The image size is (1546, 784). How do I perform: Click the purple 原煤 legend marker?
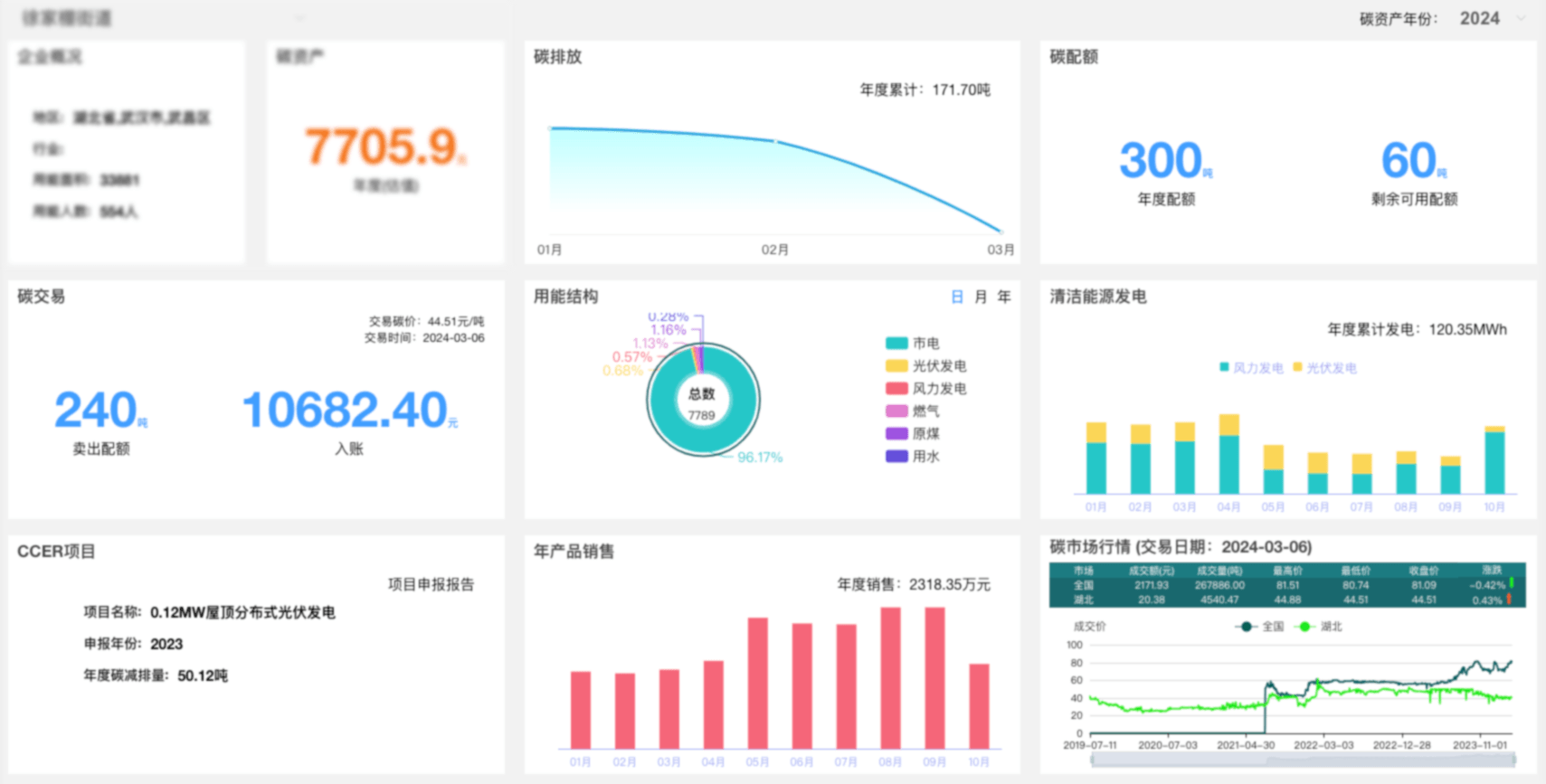(x=896, y=434)
